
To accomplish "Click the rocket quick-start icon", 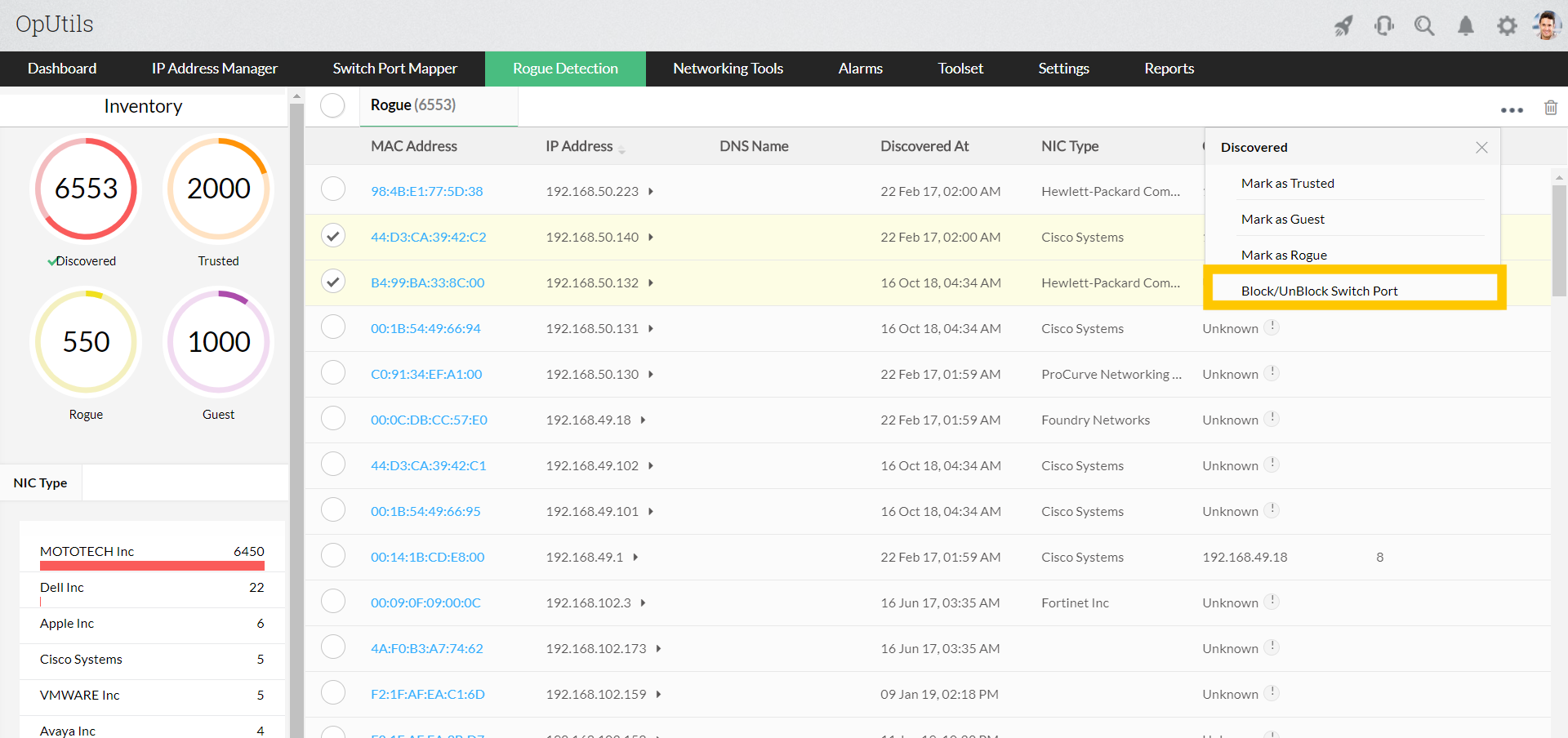I will pos(1343,26).
